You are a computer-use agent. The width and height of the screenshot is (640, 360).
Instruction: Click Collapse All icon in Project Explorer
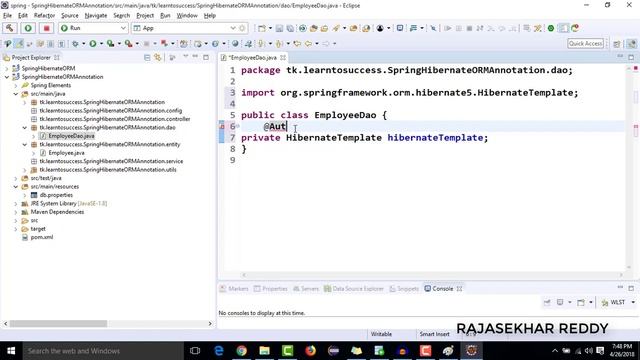coord(147,58)
